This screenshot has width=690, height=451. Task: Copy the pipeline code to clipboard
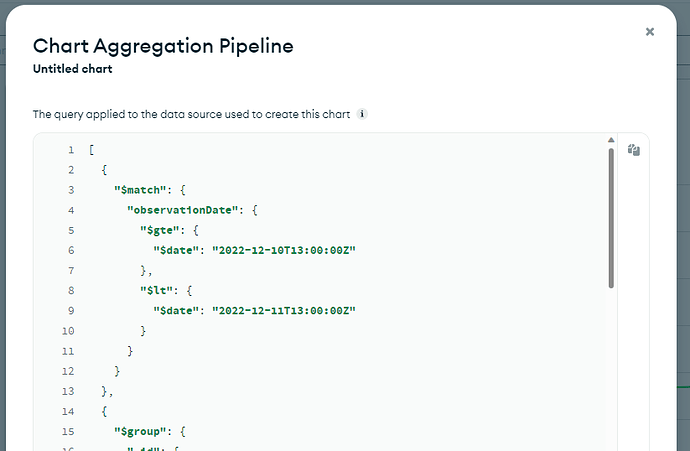coord(633,150)
